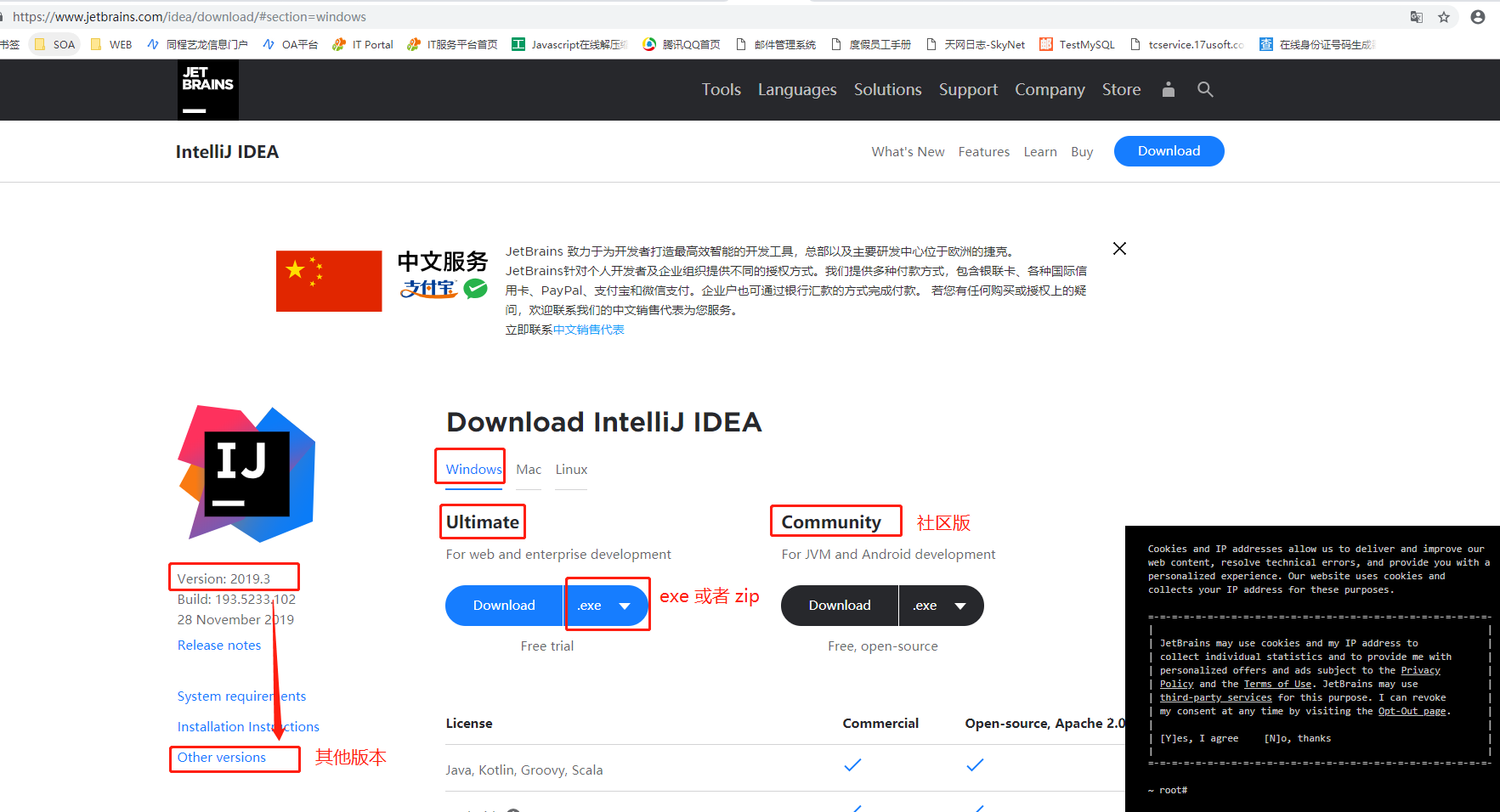Click the 'Version: 2019.3' text
The width and height of the screenshot is (1500, 812).
pyautogui.click(x=224, y=579)
